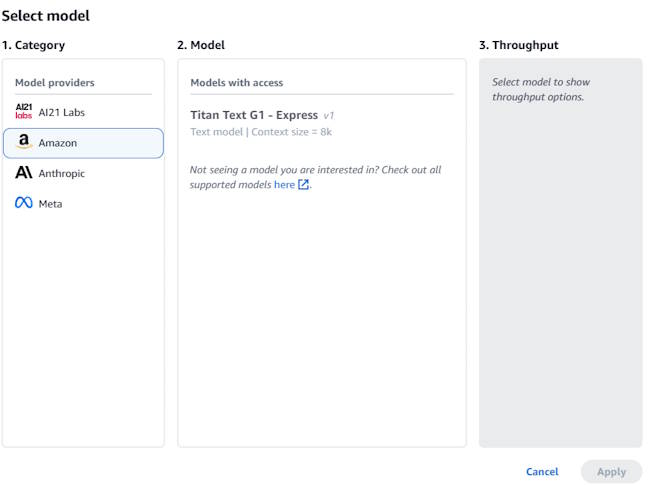The height and width of the screenshot is (485, 650).
Task: Click the Amazon smile logo icon
Action: [x=24, y=143]
